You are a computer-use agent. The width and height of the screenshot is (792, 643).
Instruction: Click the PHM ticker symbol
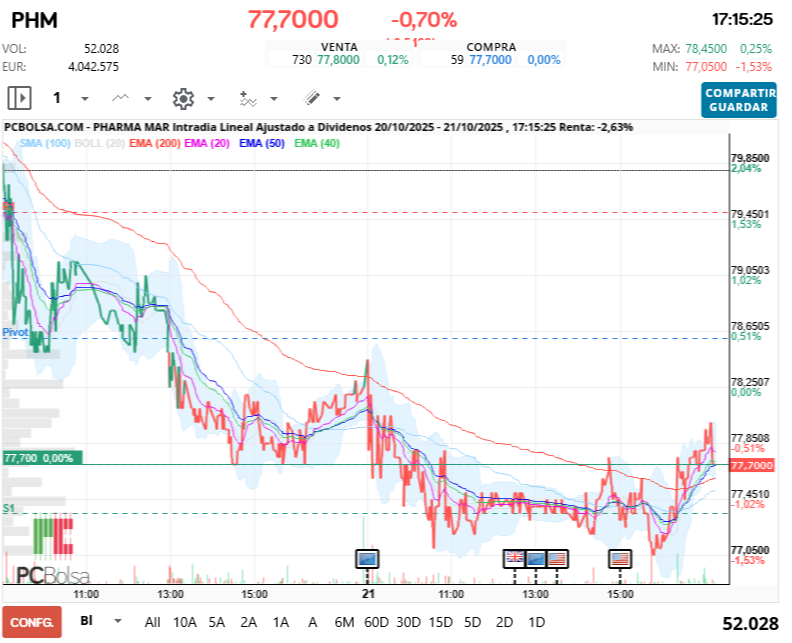tap(33, 19)
